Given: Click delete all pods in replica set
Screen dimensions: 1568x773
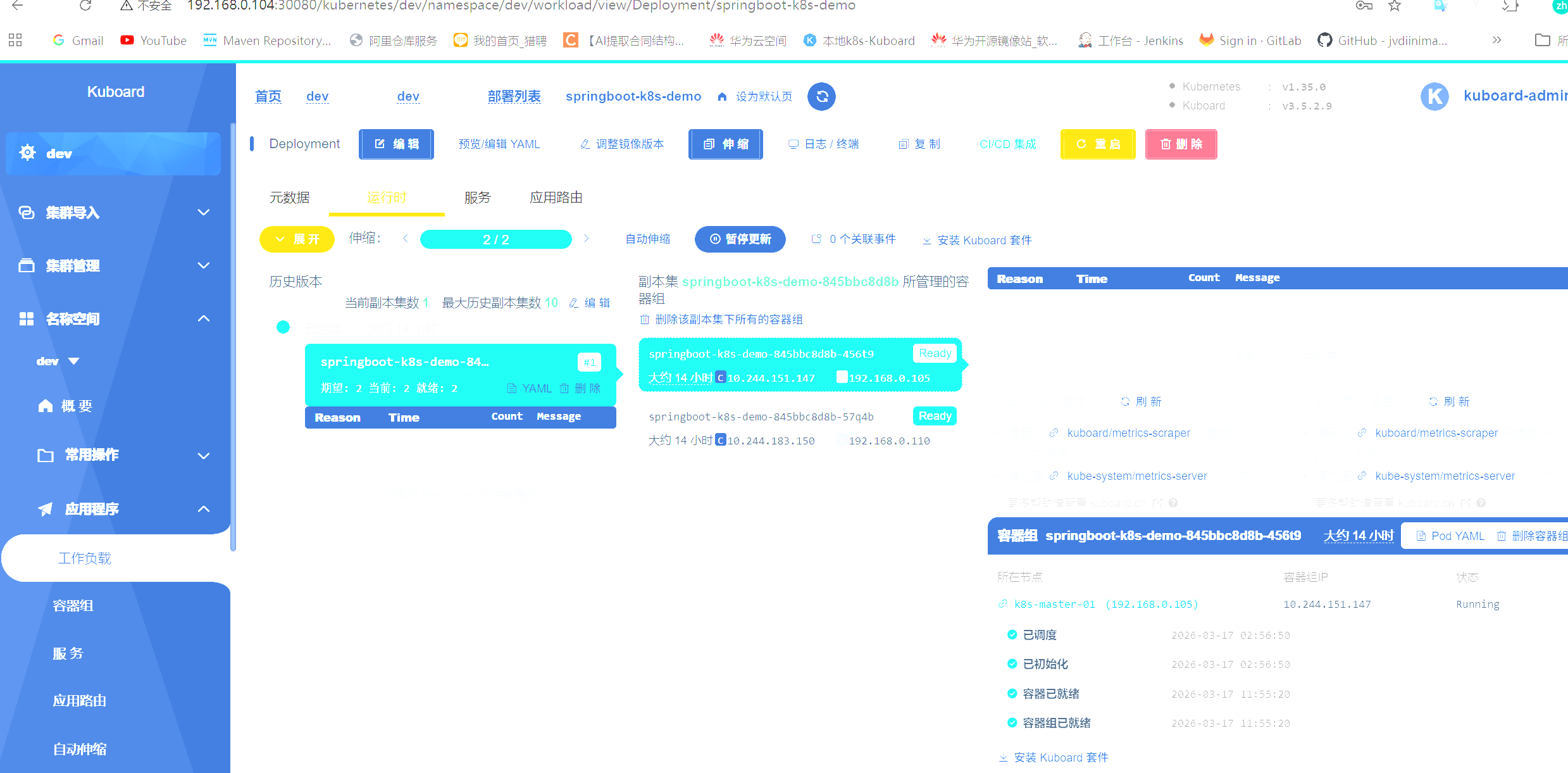Looking at the screenshot, I should [721, 319].
